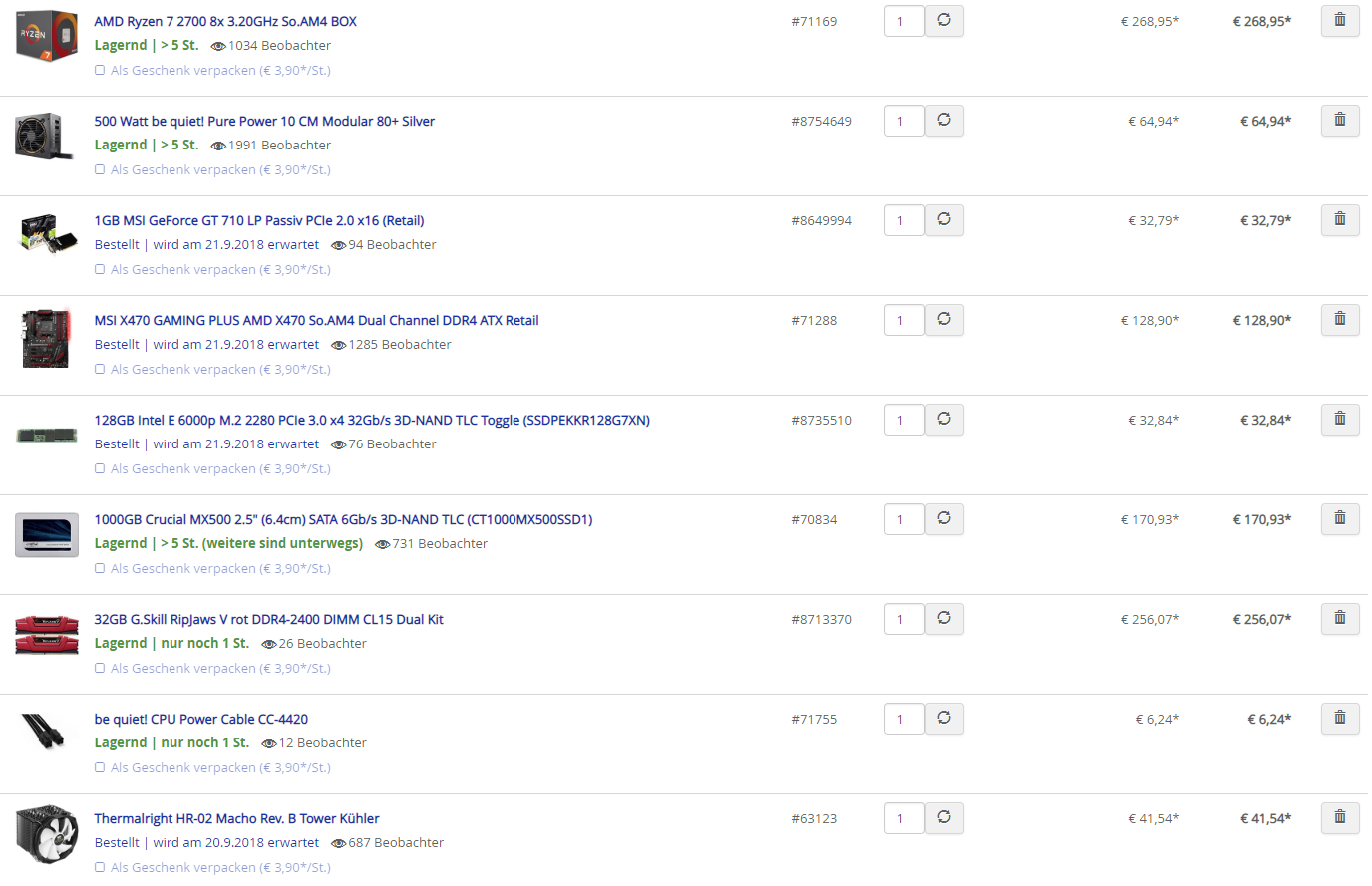Trash the Thermalright HR-02 Macho item
The image size is (1372, 886).
coord(1340,818)
